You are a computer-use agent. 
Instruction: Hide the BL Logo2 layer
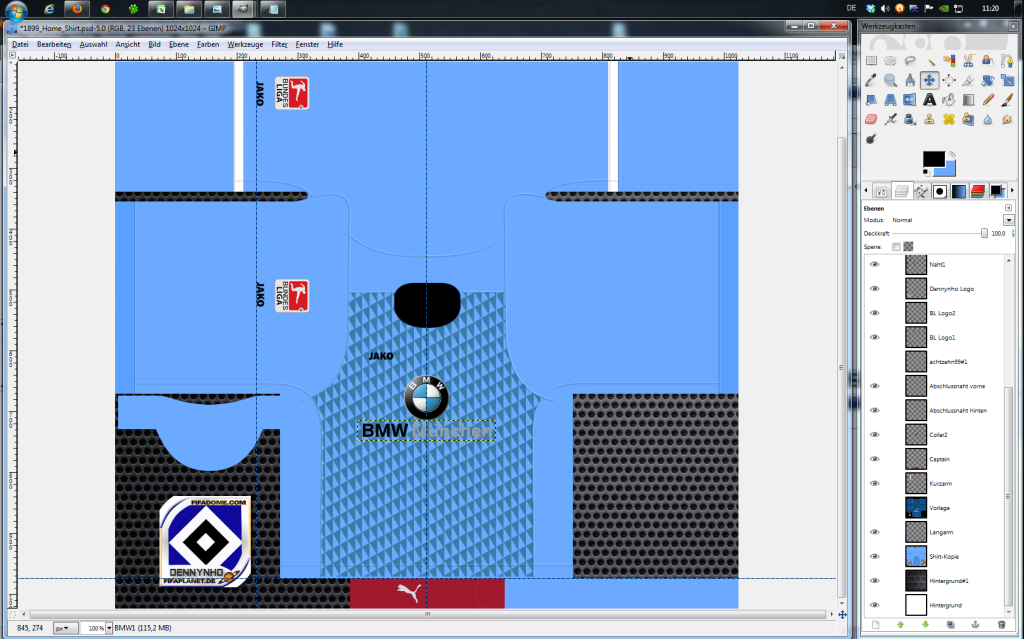(874, 313)
